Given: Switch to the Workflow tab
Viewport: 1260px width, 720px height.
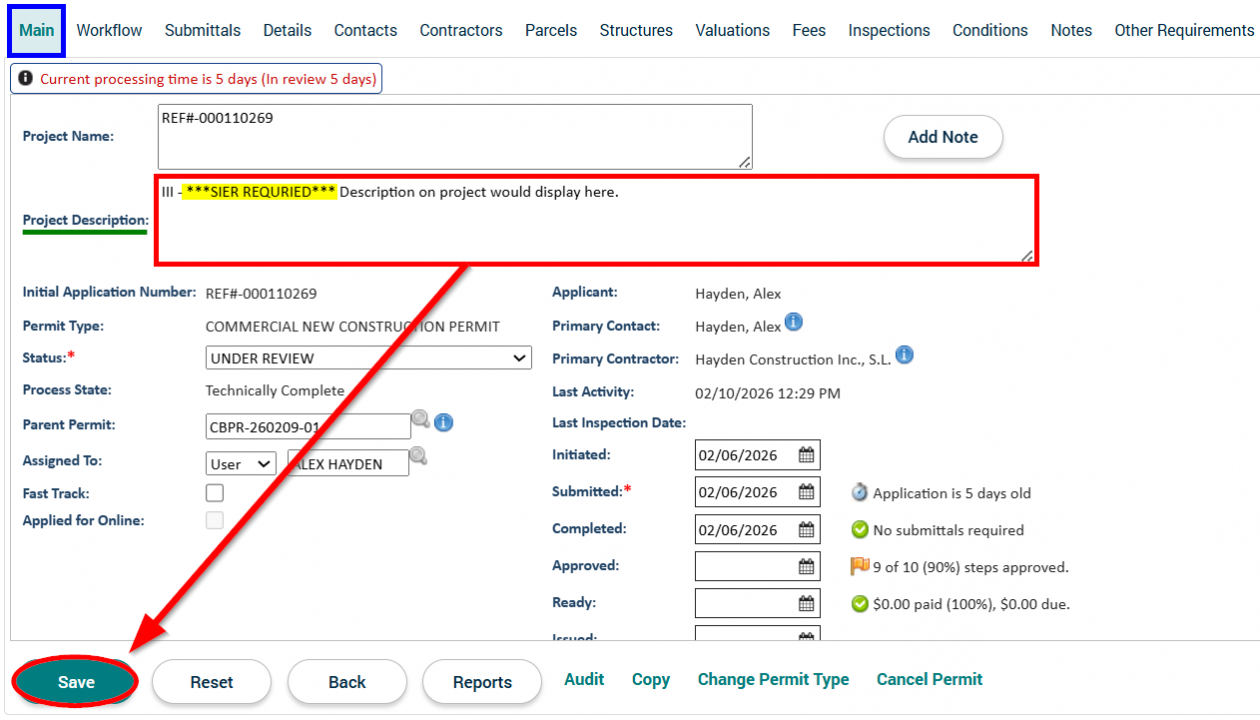Looking at the screenshot, I should pos(109,30).
